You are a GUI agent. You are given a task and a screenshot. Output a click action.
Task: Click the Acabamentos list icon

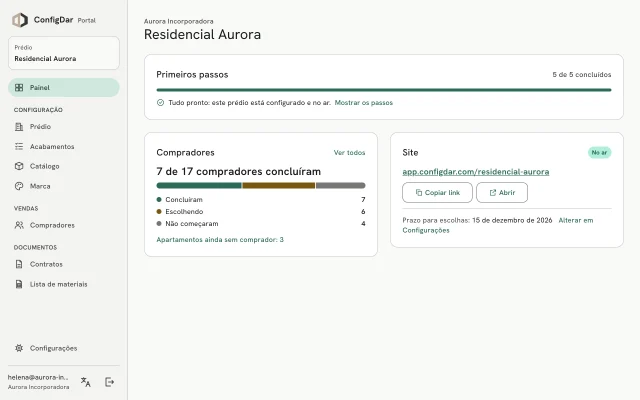(19, 147)
